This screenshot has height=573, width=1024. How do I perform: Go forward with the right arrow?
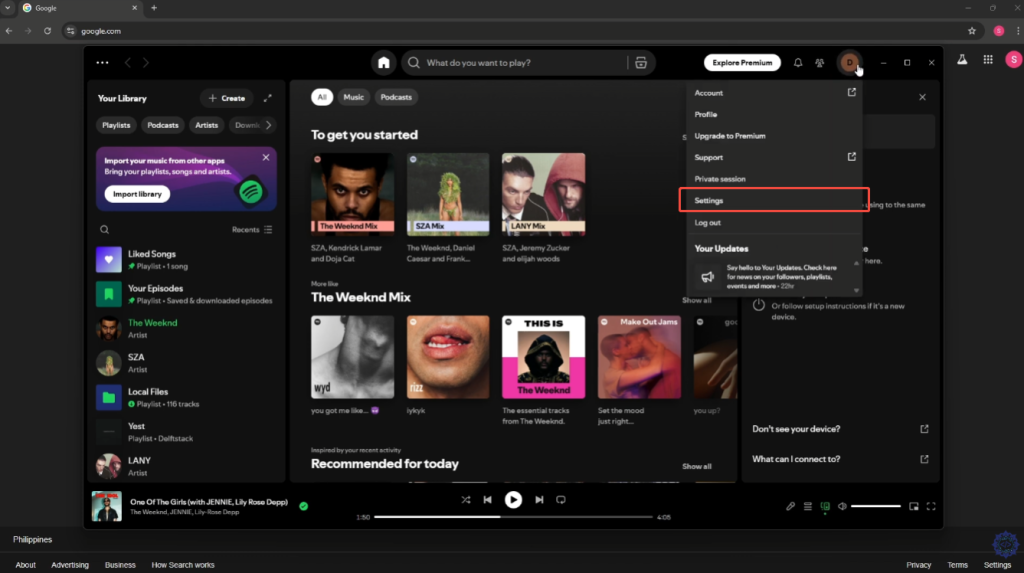[146, 63]
